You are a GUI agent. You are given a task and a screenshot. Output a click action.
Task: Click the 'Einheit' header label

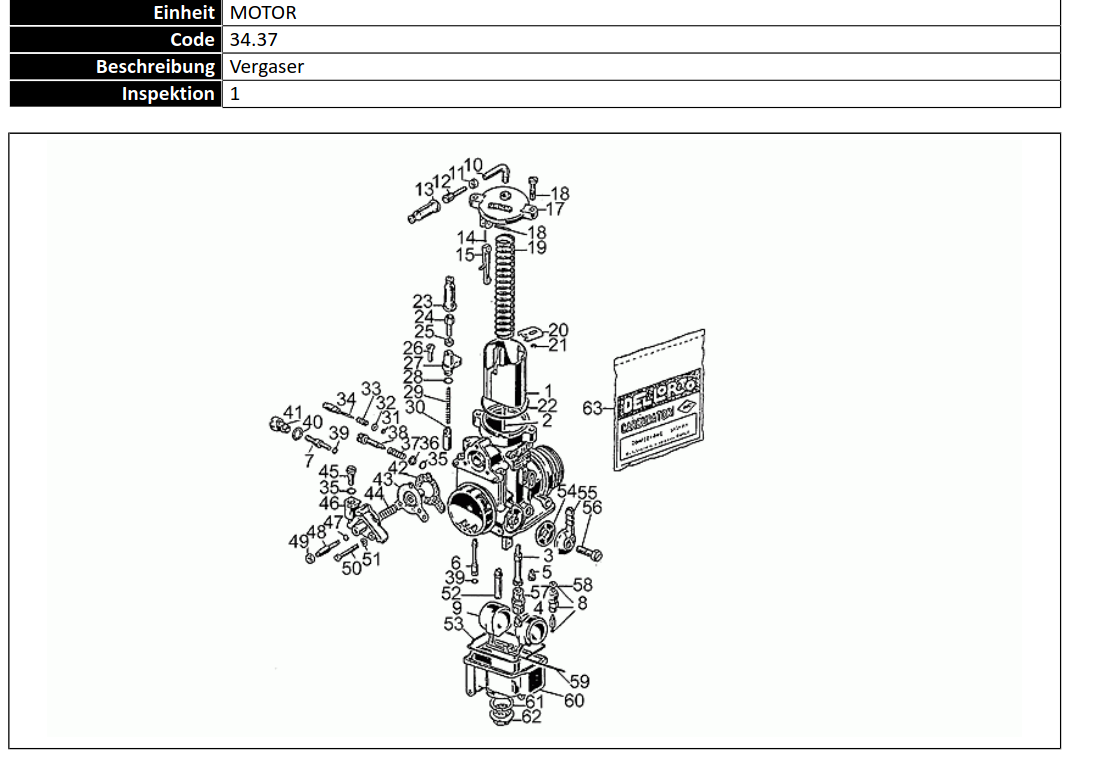(x=184, y=13)
